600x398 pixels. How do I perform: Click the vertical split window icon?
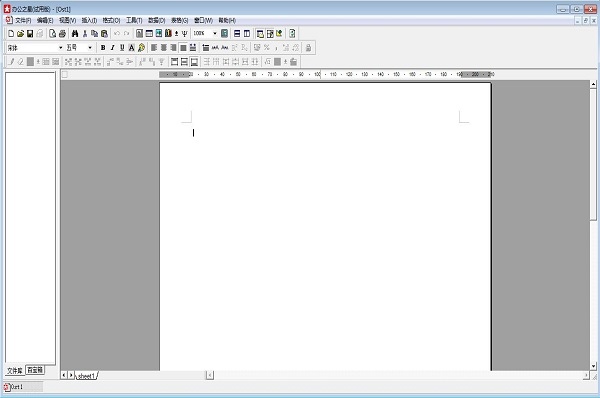pyautogui.click(x=247, y=34)
